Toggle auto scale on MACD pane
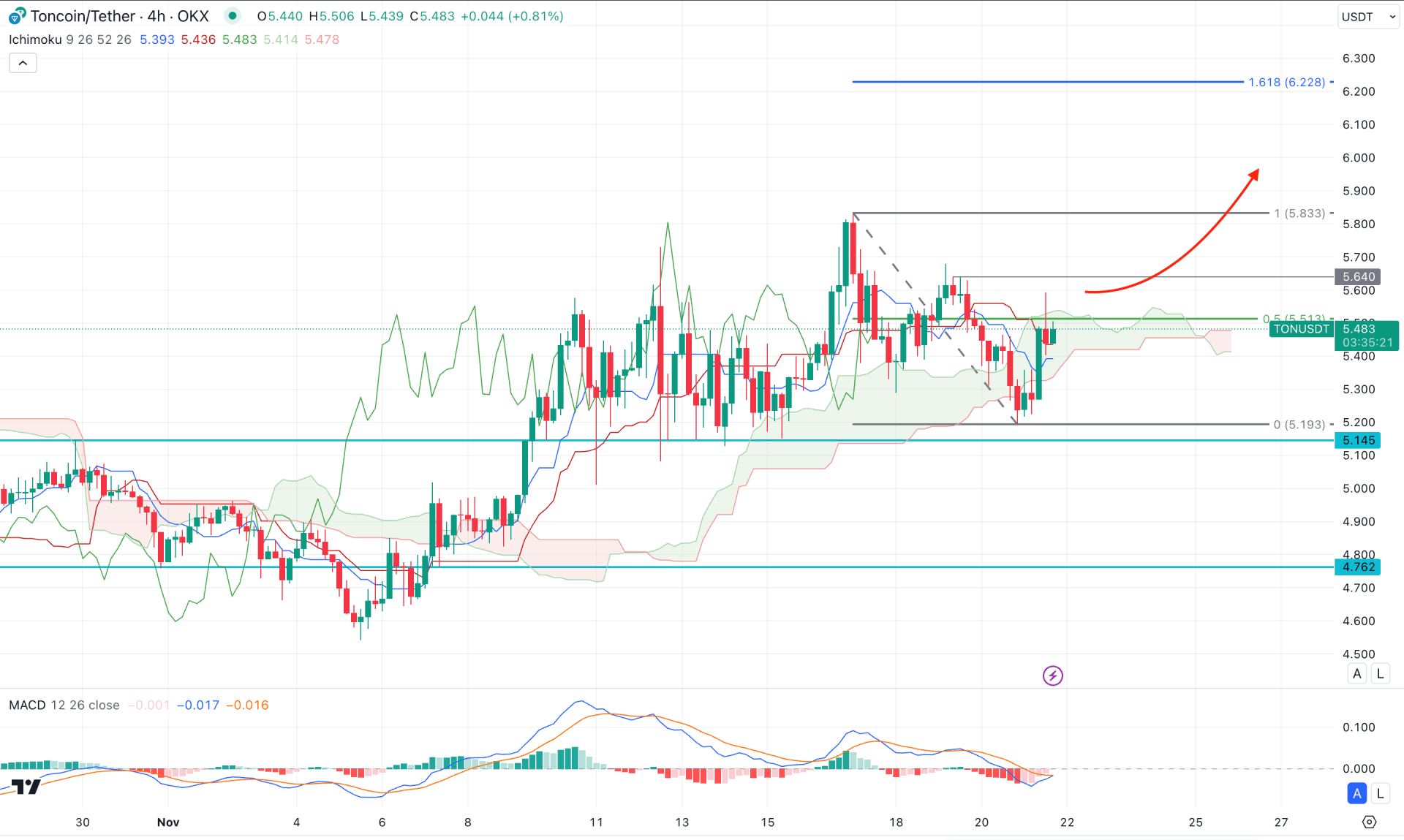Image resolution: width=1404 pixels, height=840 pixels. (1357, 793)
